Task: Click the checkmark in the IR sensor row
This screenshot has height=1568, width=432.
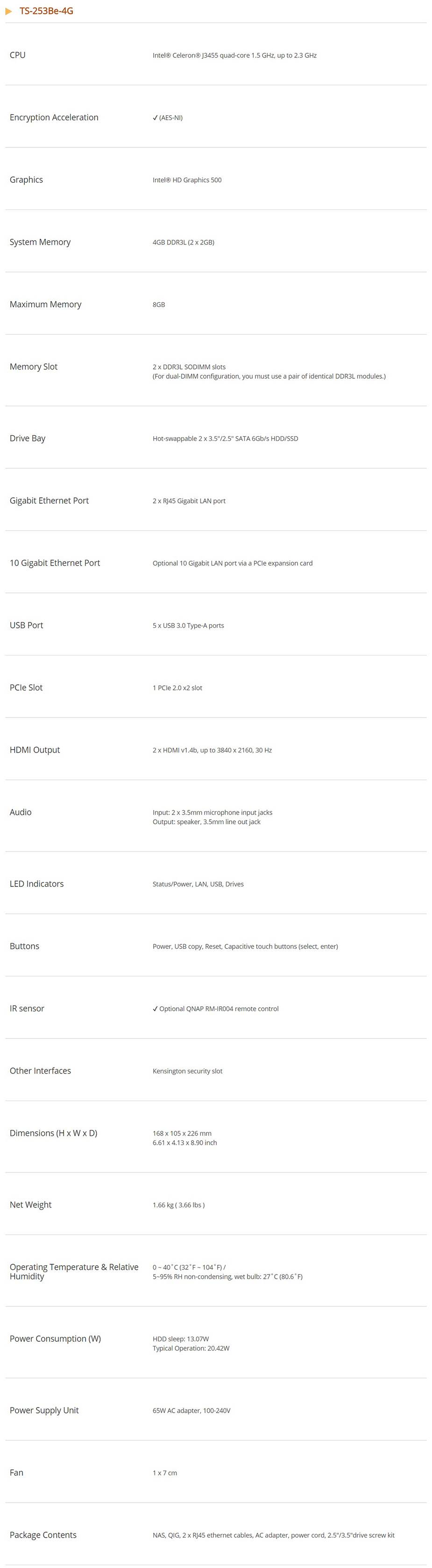Action: (x=156, y=1009)
